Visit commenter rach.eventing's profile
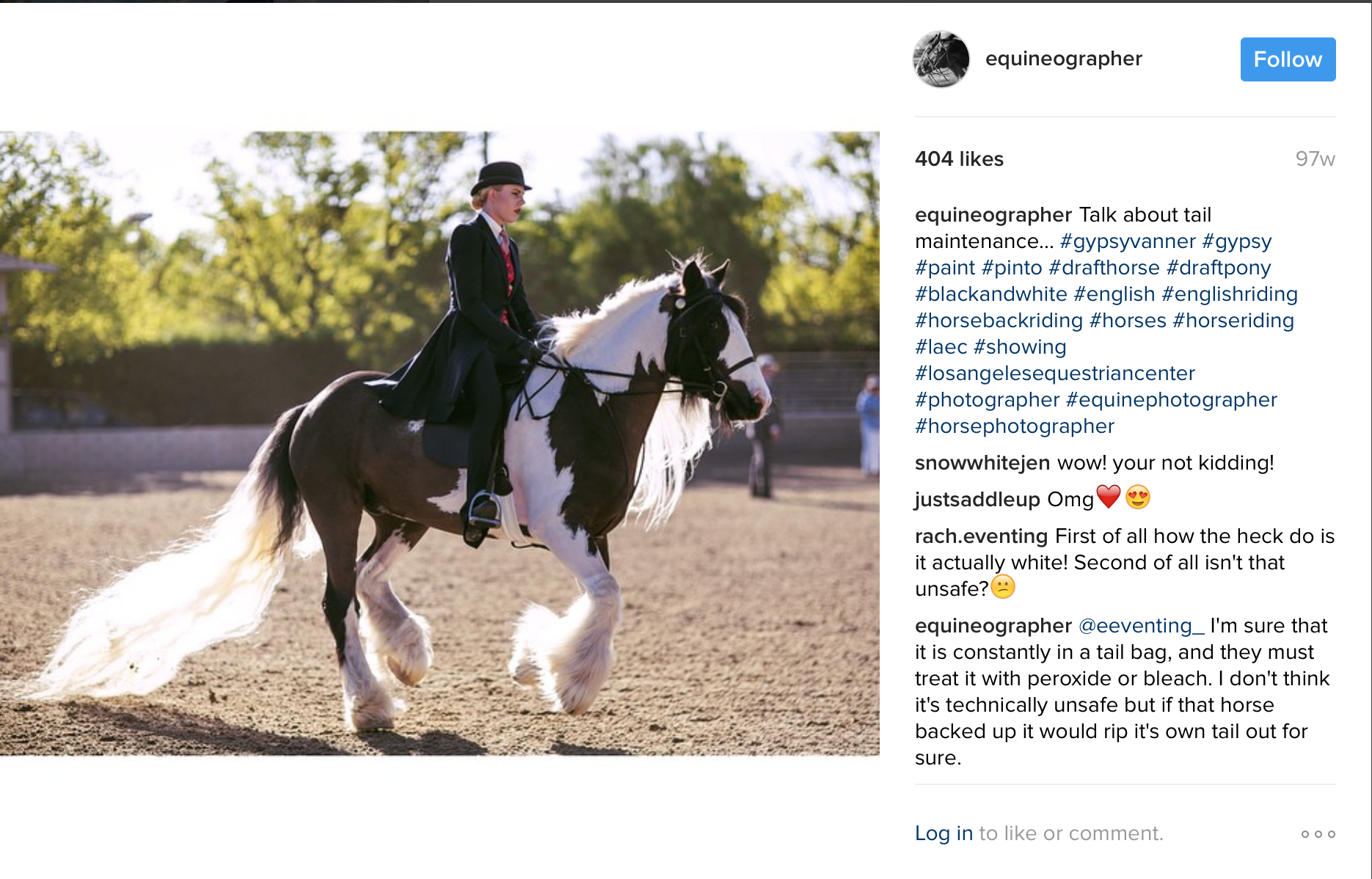This screenshot has width=1372, height=879. coord(981,536)
